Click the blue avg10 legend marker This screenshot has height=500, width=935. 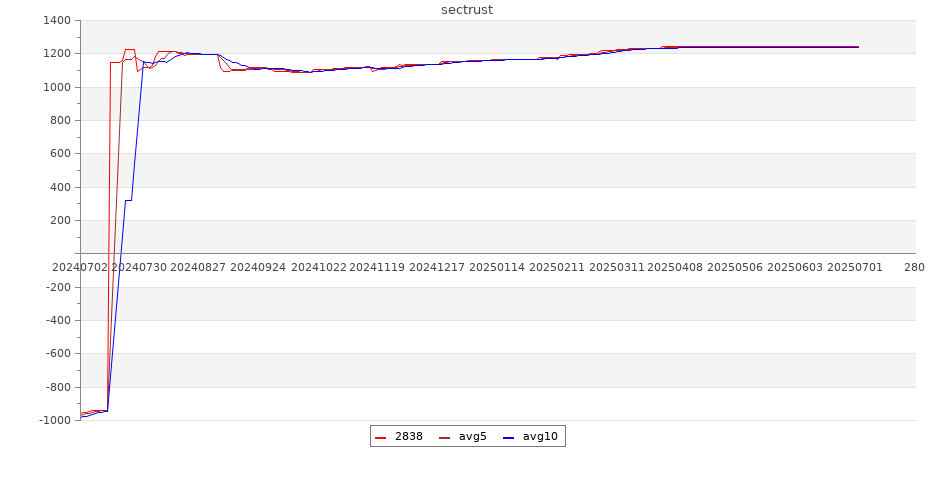pos(508,437)
